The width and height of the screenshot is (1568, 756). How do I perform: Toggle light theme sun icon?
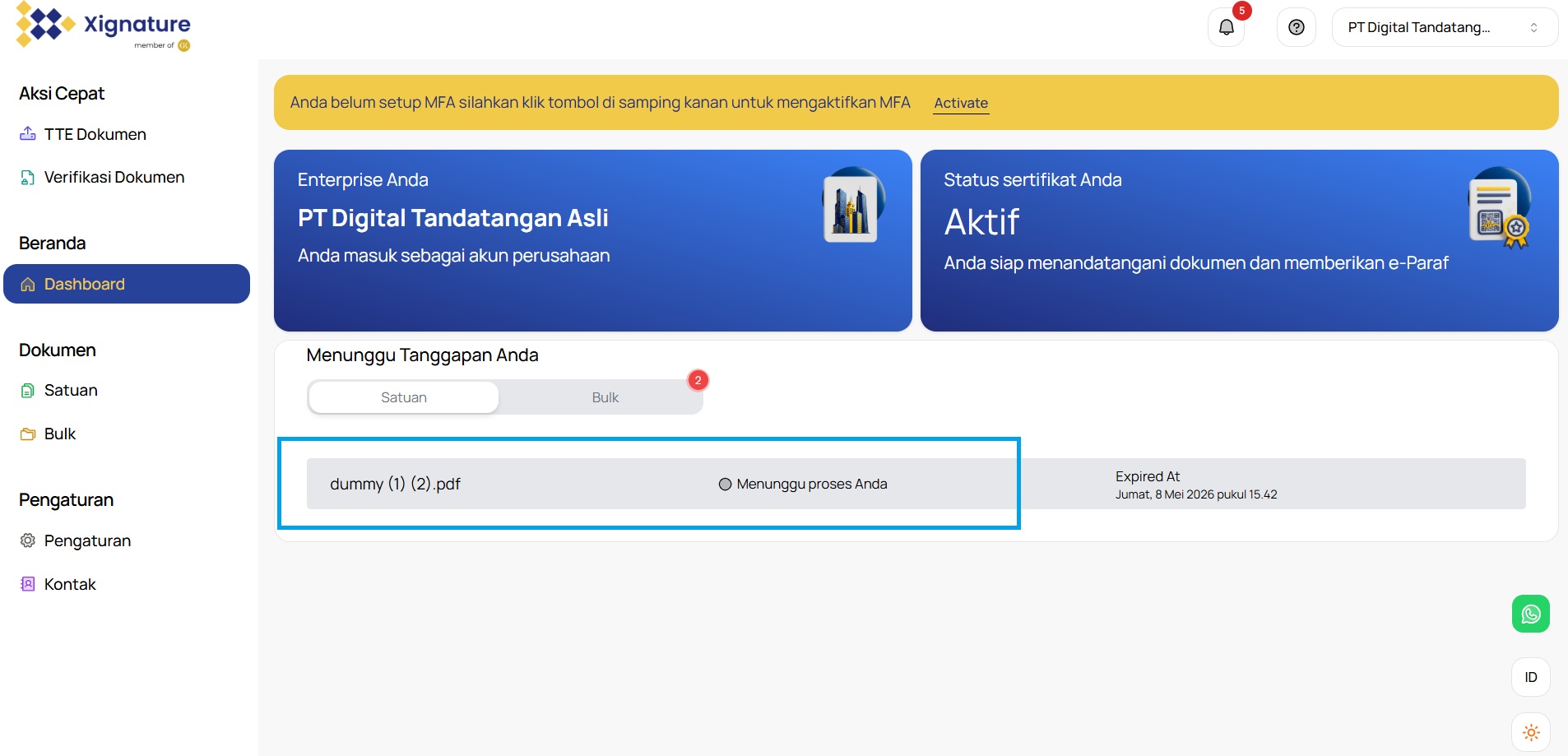(1530, 732)
